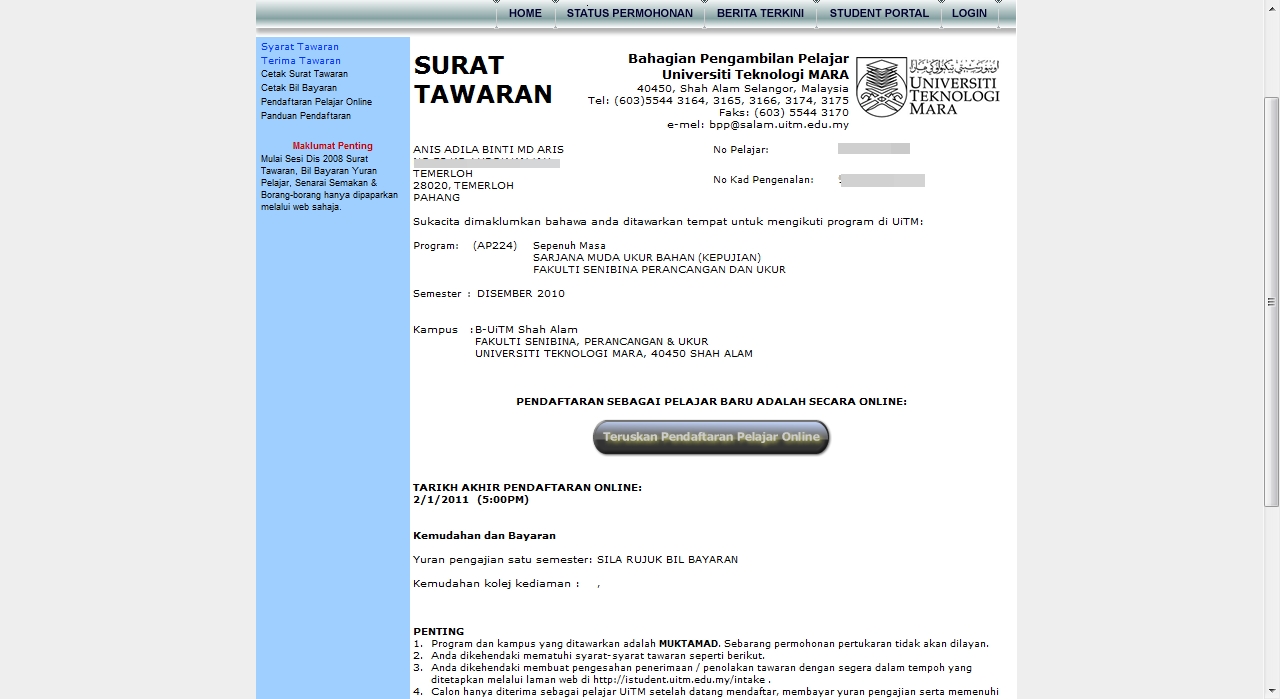The image size is (1280, 699).
Task: Click the Teruskan Pendaftaran Pelajar Online button
Action: [711, 437]
